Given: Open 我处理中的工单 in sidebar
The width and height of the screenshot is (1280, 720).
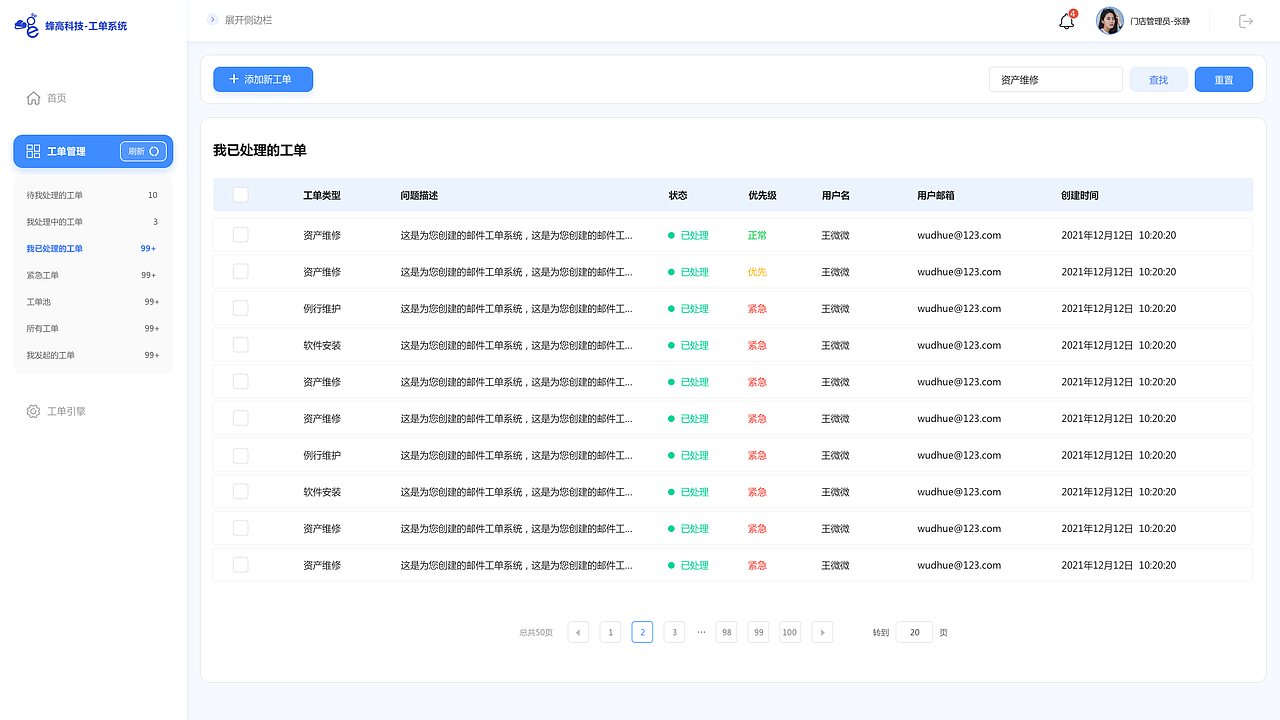Looking at the screenshot, I should tap(93, 222).
